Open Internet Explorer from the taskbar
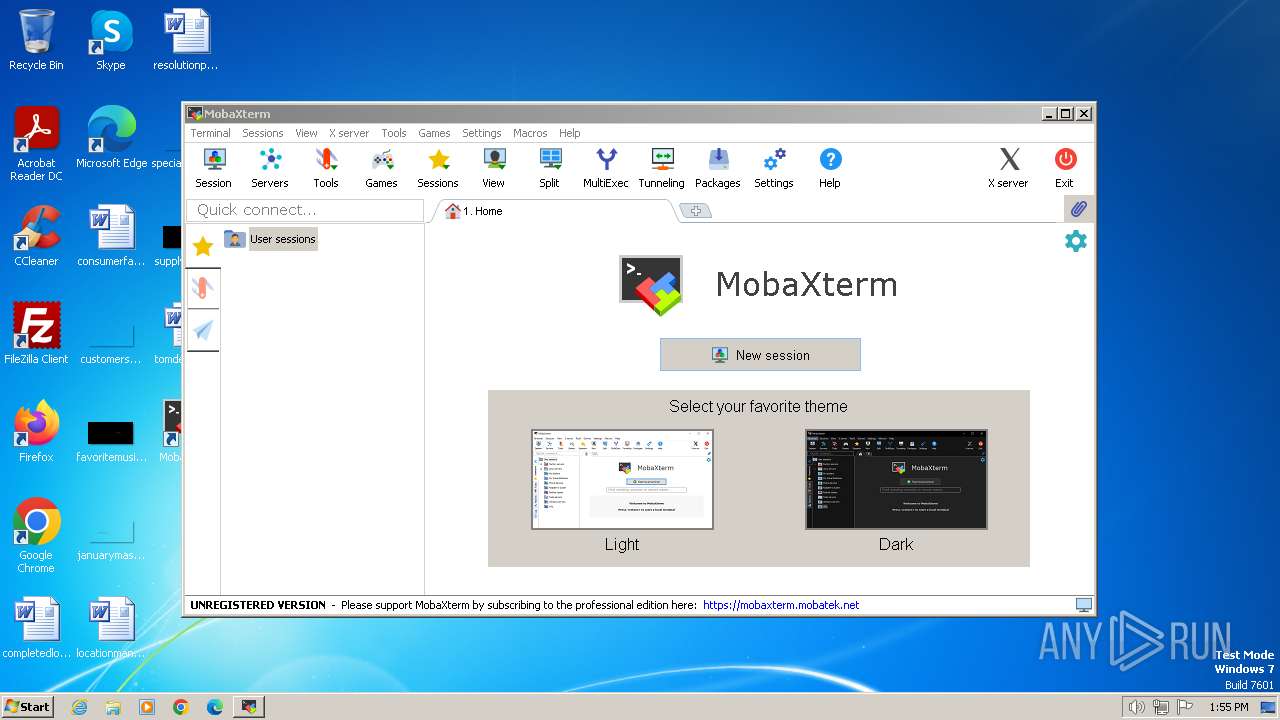1280x720 pixels. (x=79, y=707)
